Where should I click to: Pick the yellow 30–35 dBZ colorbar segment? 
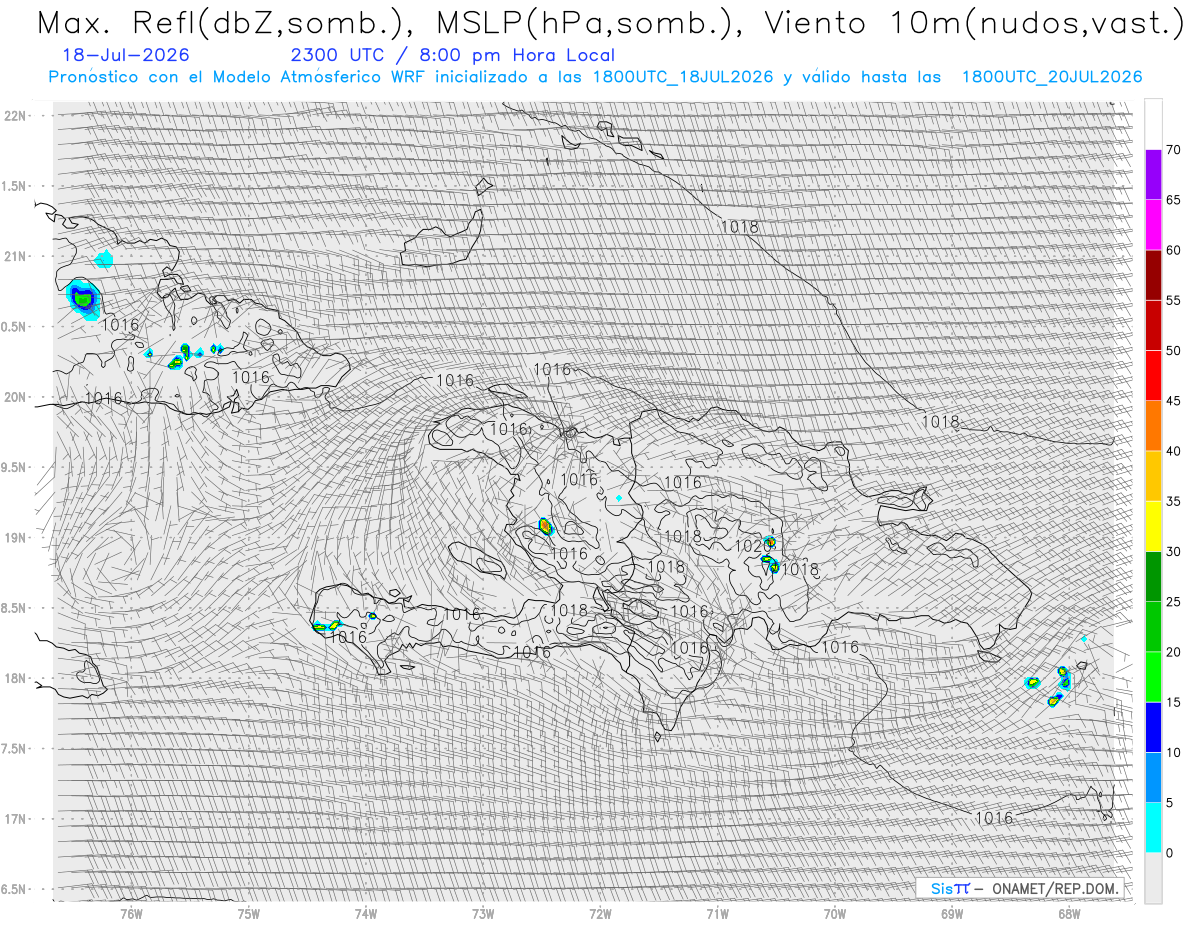pos(1153,526)
